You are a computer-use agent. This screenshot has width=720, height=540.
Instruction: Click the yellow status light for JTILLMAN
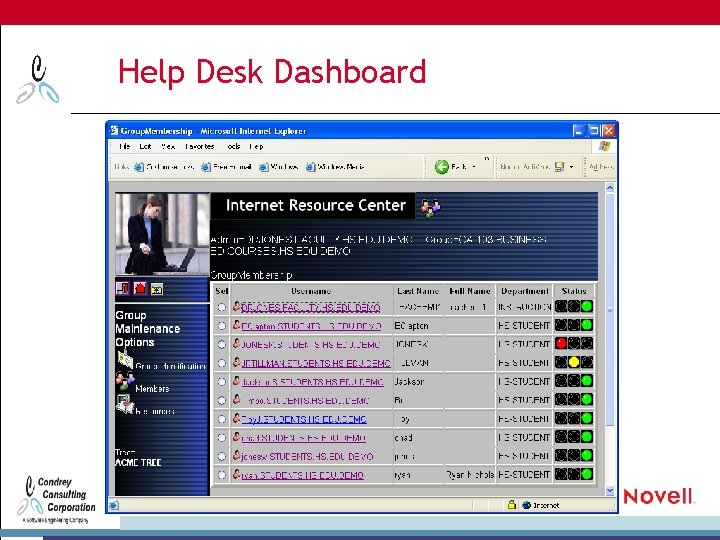tap(574, 362)
